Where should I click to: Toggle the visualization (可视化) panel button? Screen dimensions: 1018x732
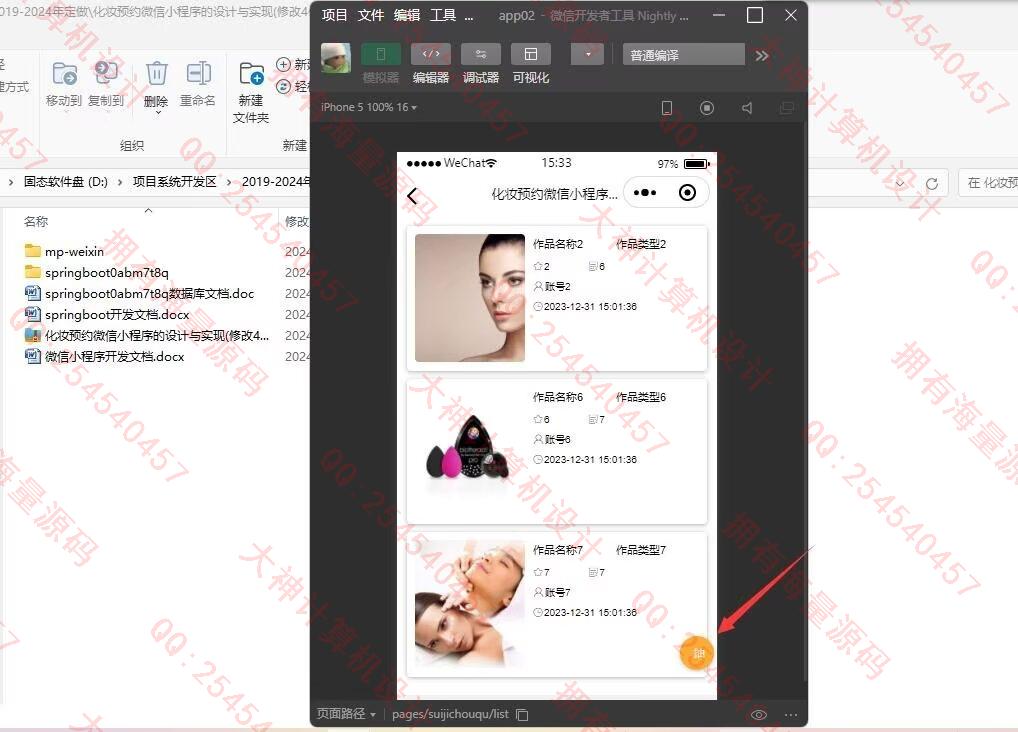pos(530,55)
